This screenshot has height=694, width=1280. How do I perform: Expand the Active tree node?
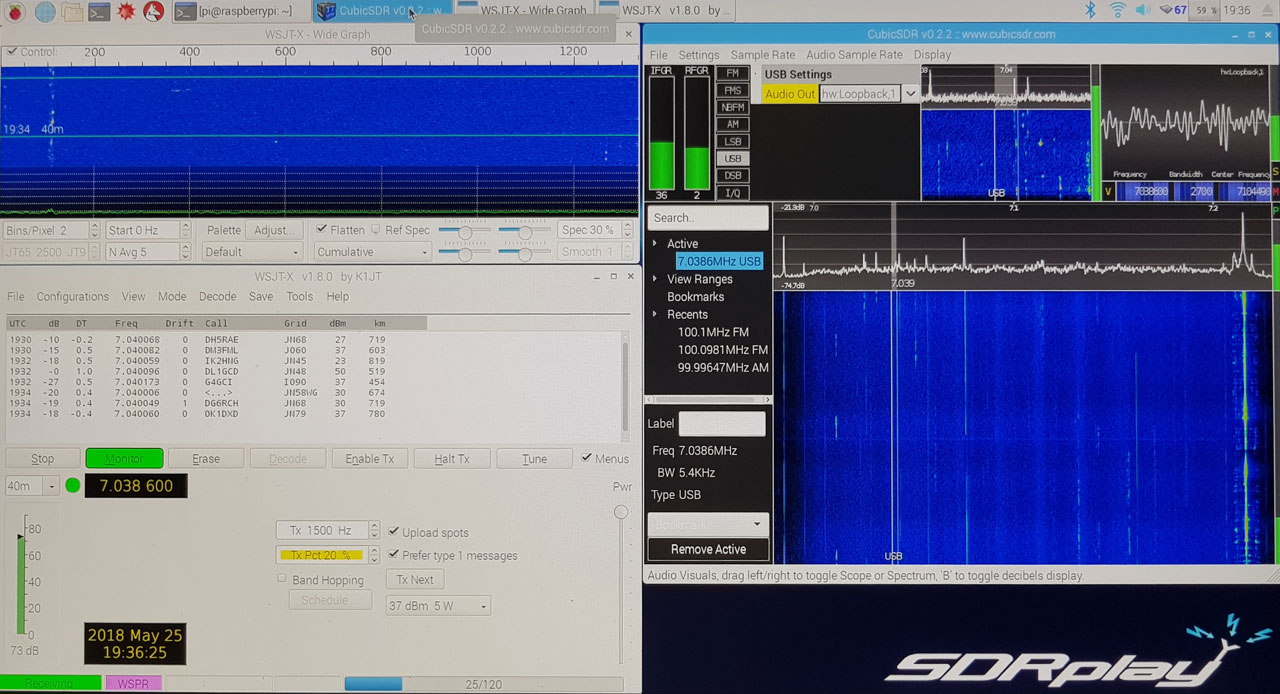pos(655,244)
